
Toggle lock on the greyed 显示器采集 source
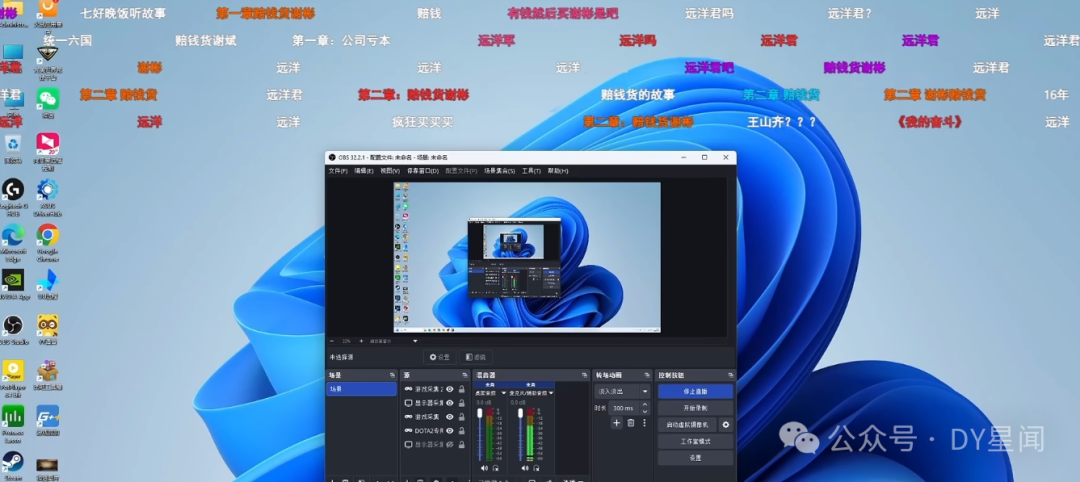point(461,445)
